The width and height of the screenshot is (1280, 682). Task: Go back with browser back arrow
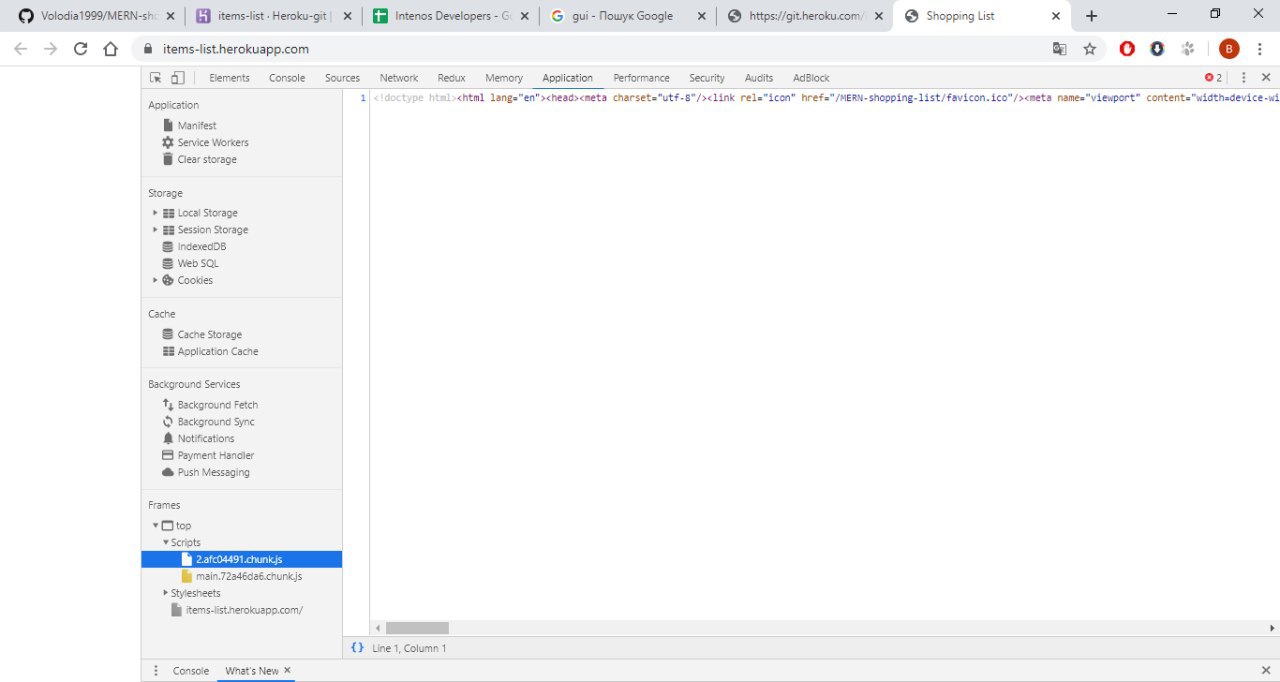click(x=22, y=49)
